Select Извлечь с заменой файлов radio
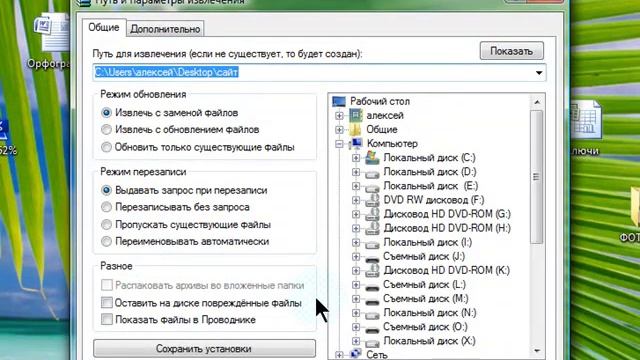The height and width of the screenshot is (360, 640). (106, 113)
